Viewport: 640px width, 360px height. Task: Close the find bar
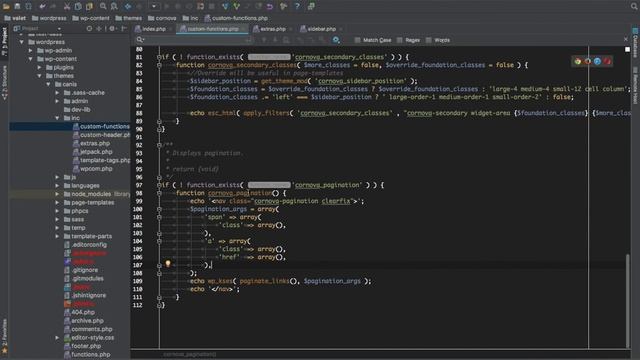(x=626, y=39)
